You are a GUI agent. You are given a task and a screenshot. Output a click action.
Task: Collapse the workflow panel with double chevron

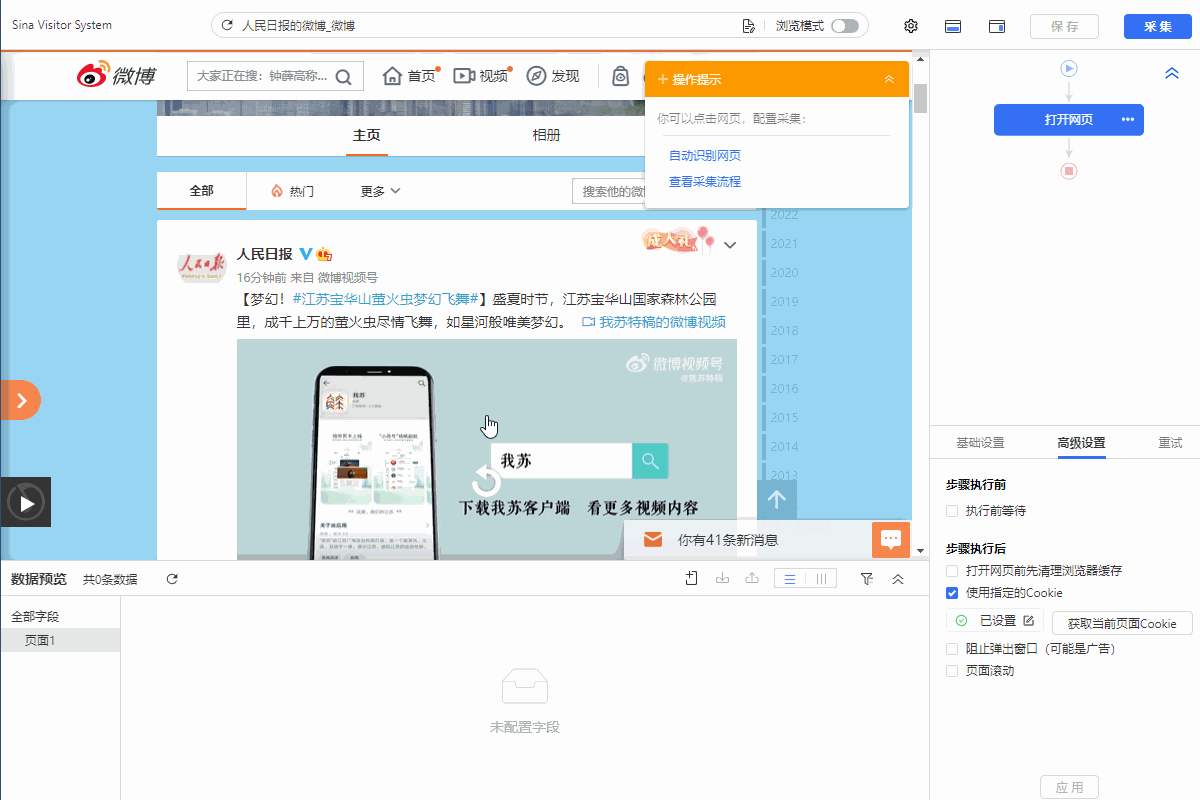[1172, 73]
